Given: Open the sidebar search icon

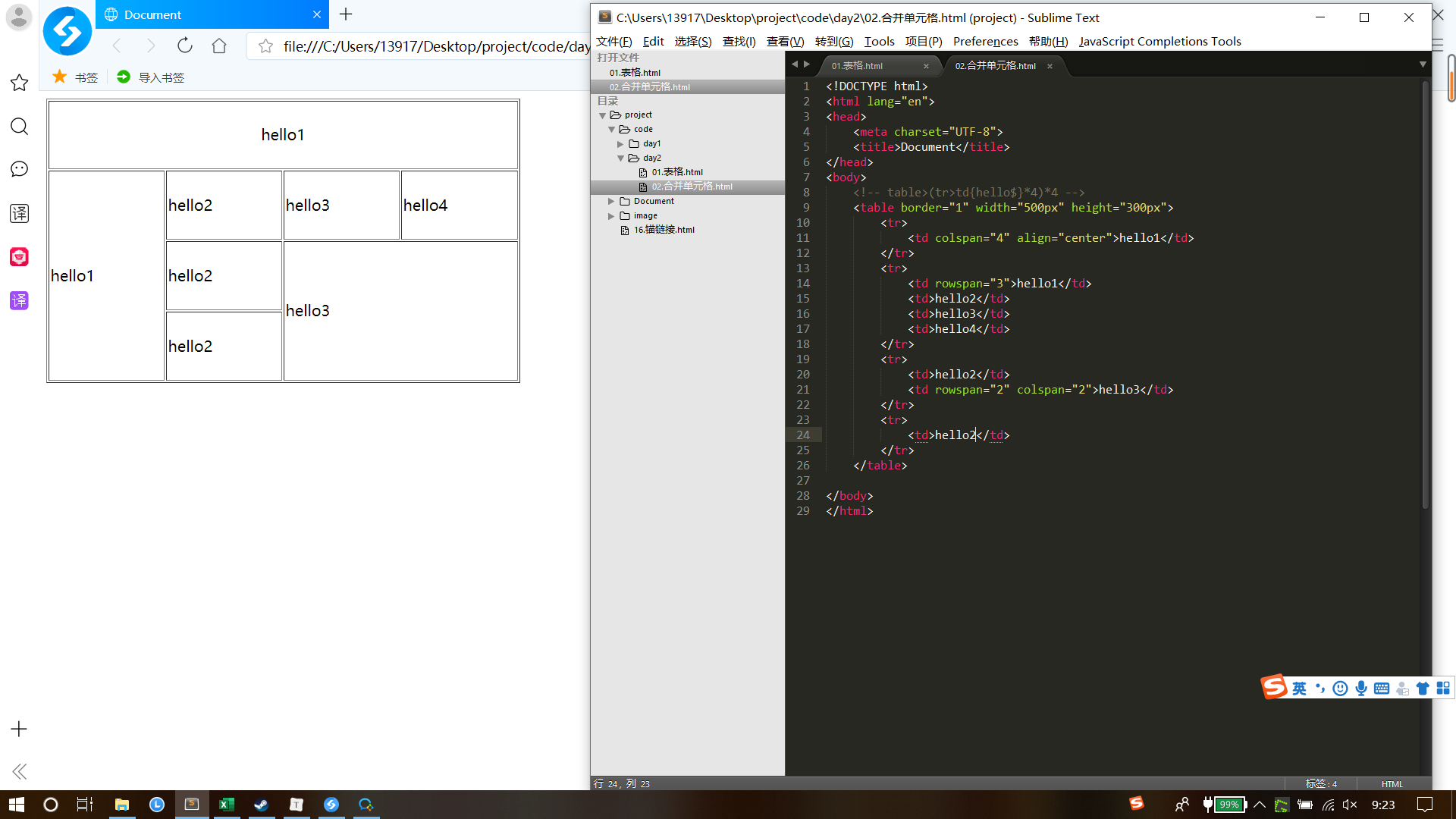Looking at the screenshot, I should 19,127.
